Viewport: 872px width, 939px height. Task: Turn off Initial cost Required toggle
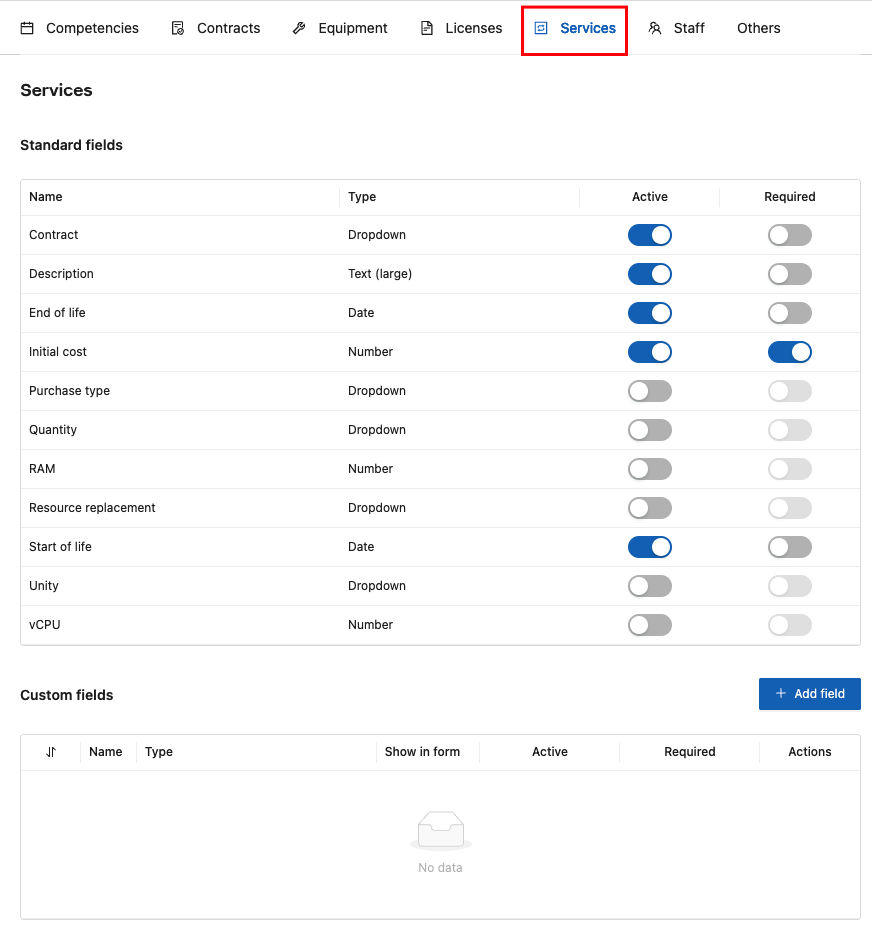789,352
